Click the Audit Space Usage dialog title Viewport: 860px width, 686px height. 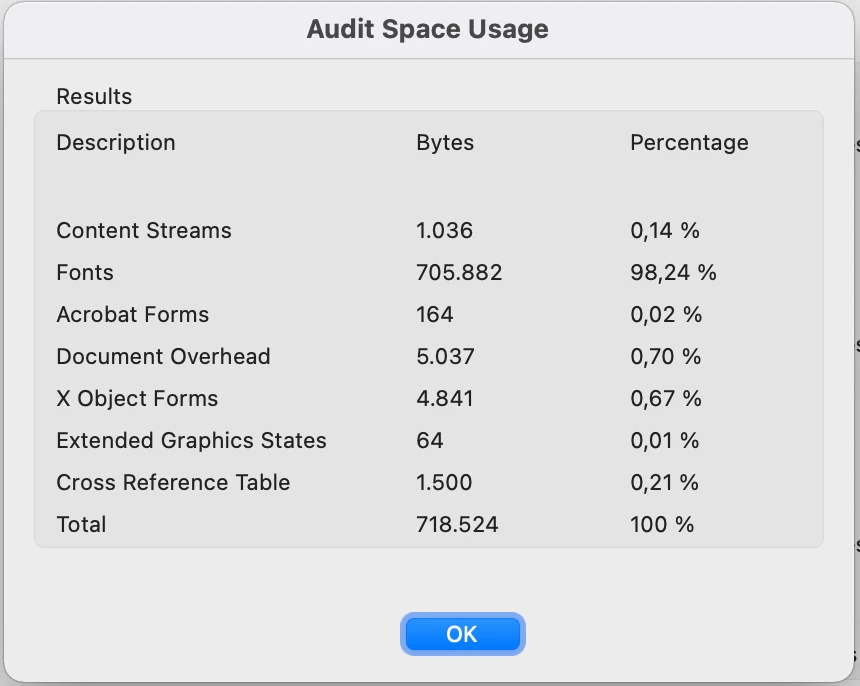[428, 29]
